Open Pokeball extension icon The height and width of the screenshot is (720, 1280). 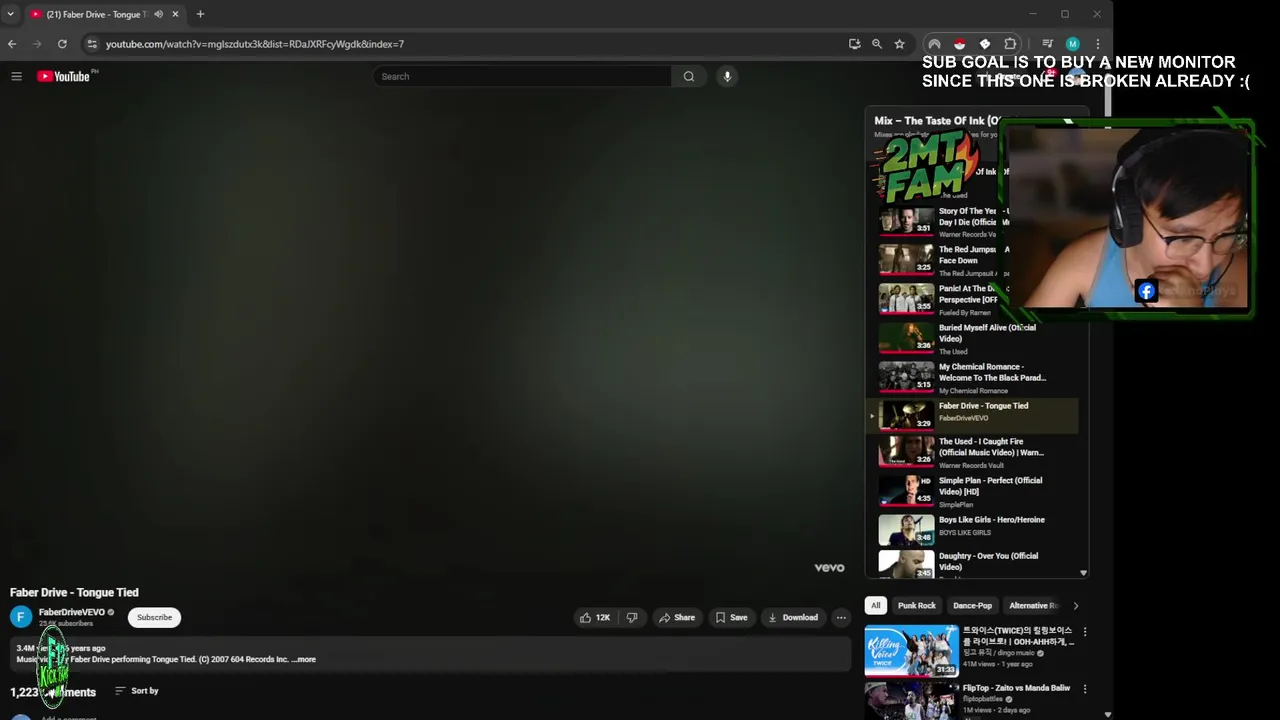pyautogui.click(x=959, y=44)
